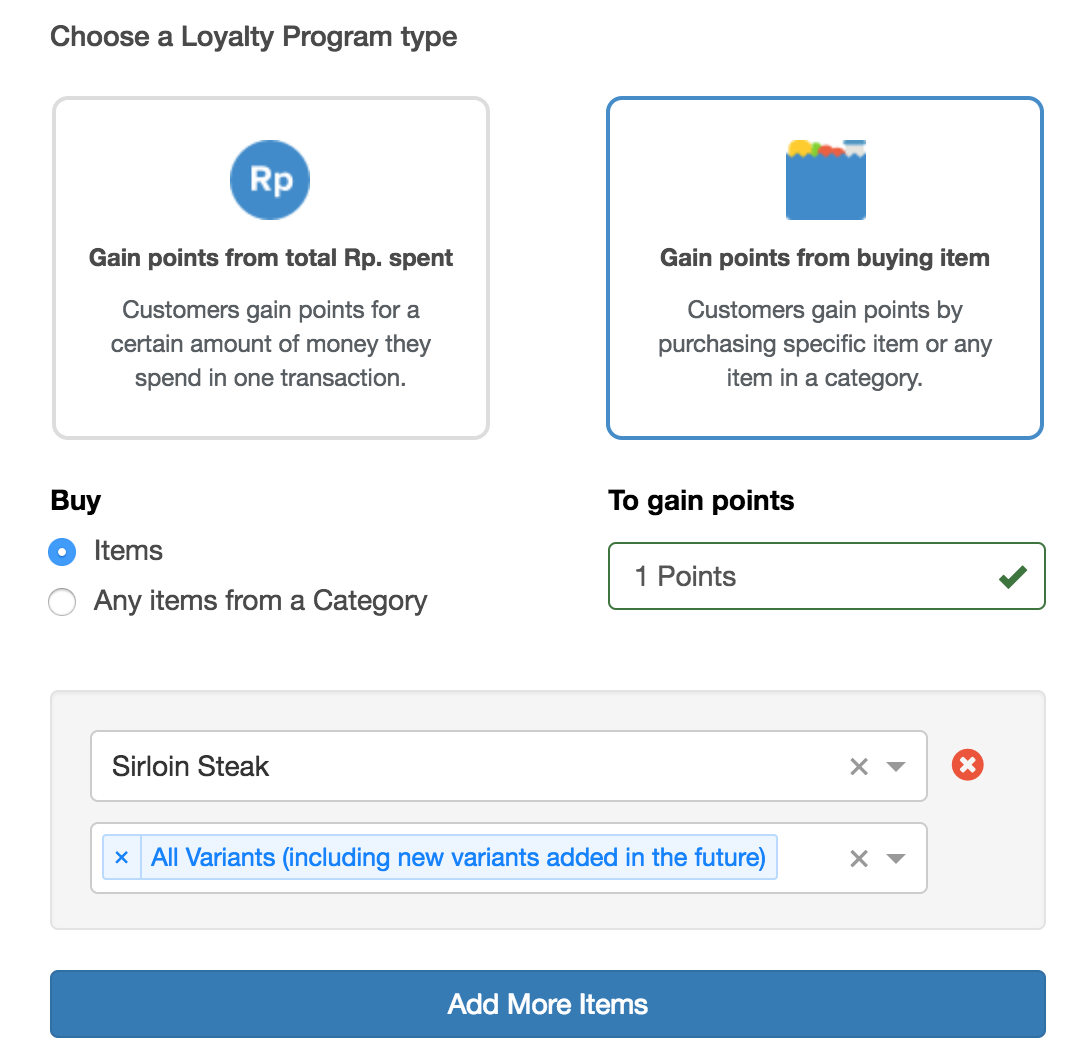Remove the Sirloin Steak row with red delete icon
1086x1058 pixels.
click(x=966, y=765)
